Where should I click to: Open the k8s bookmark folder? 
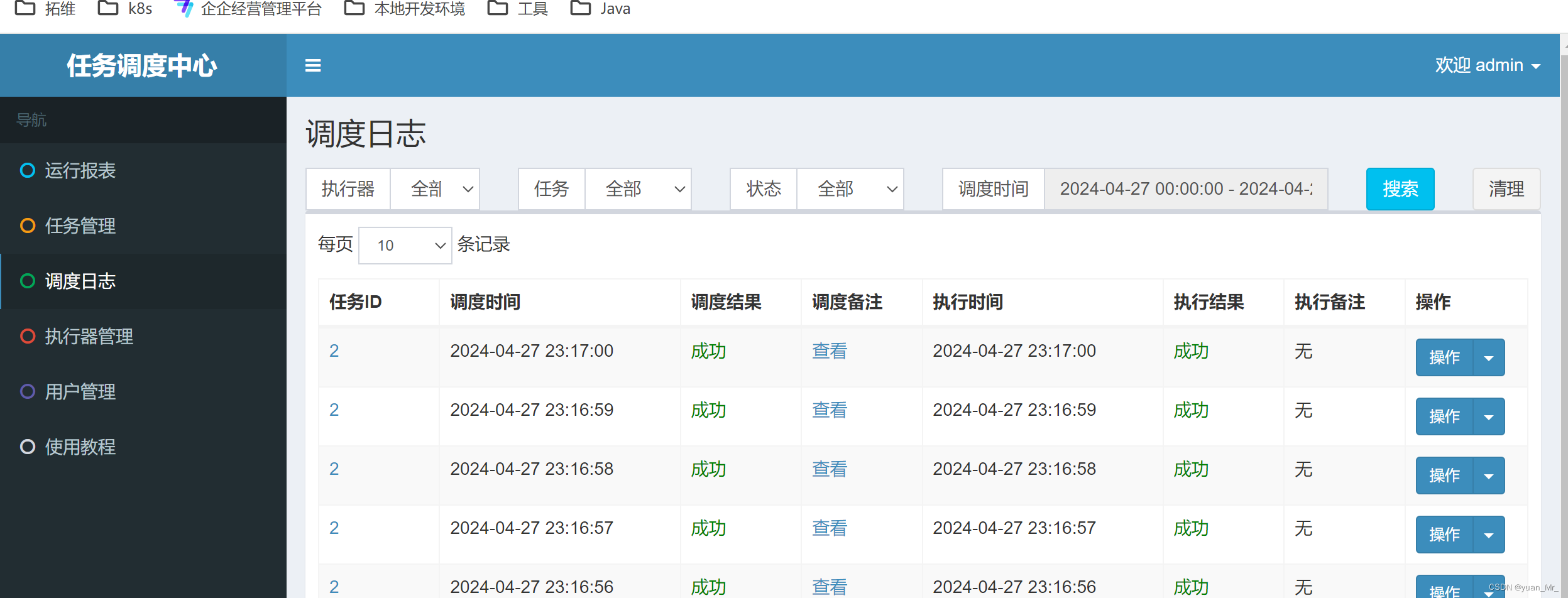126,8
